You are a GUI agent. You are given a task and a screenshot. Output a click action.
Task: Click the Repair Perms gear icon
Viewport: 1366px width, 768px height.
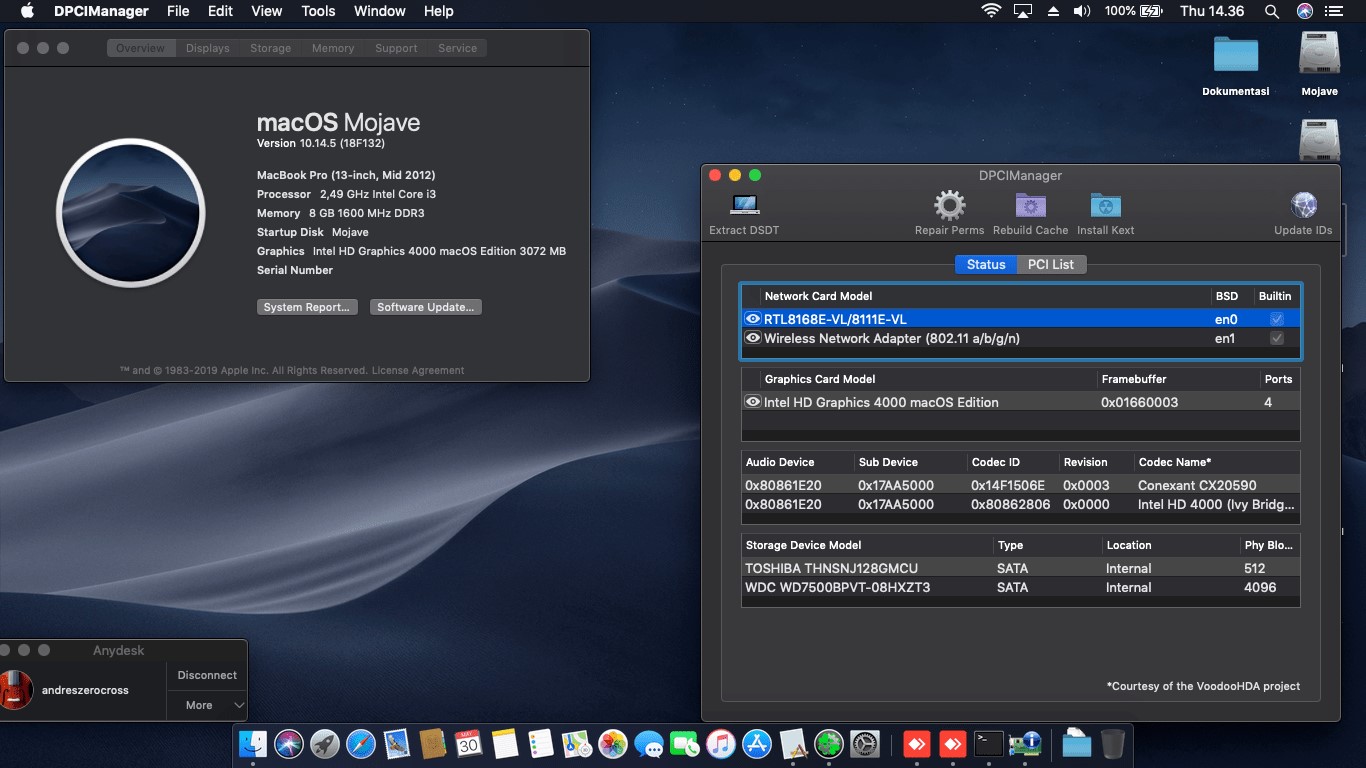pyautogui.click(x=947, y=205)
